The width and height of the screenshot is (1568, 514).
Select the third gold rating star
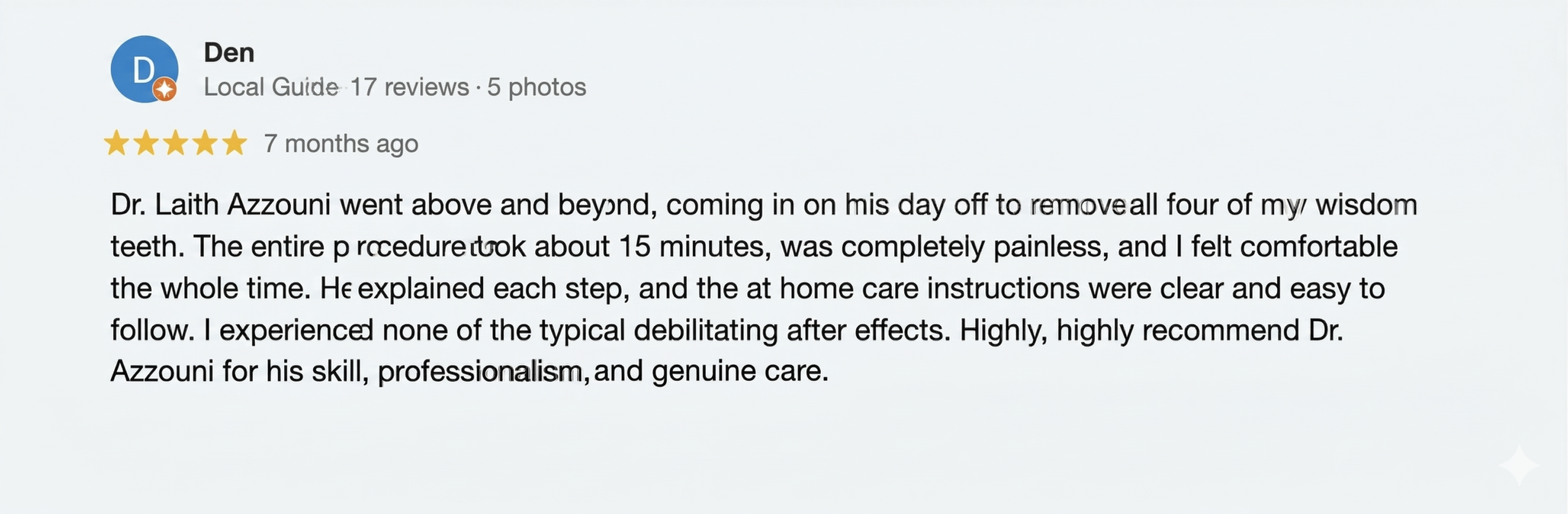coord(175,143)
